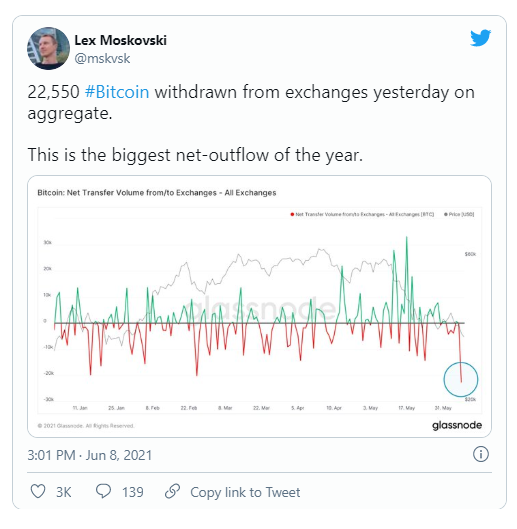
Task: Click Copy link to Tweet
Action: 245,492
